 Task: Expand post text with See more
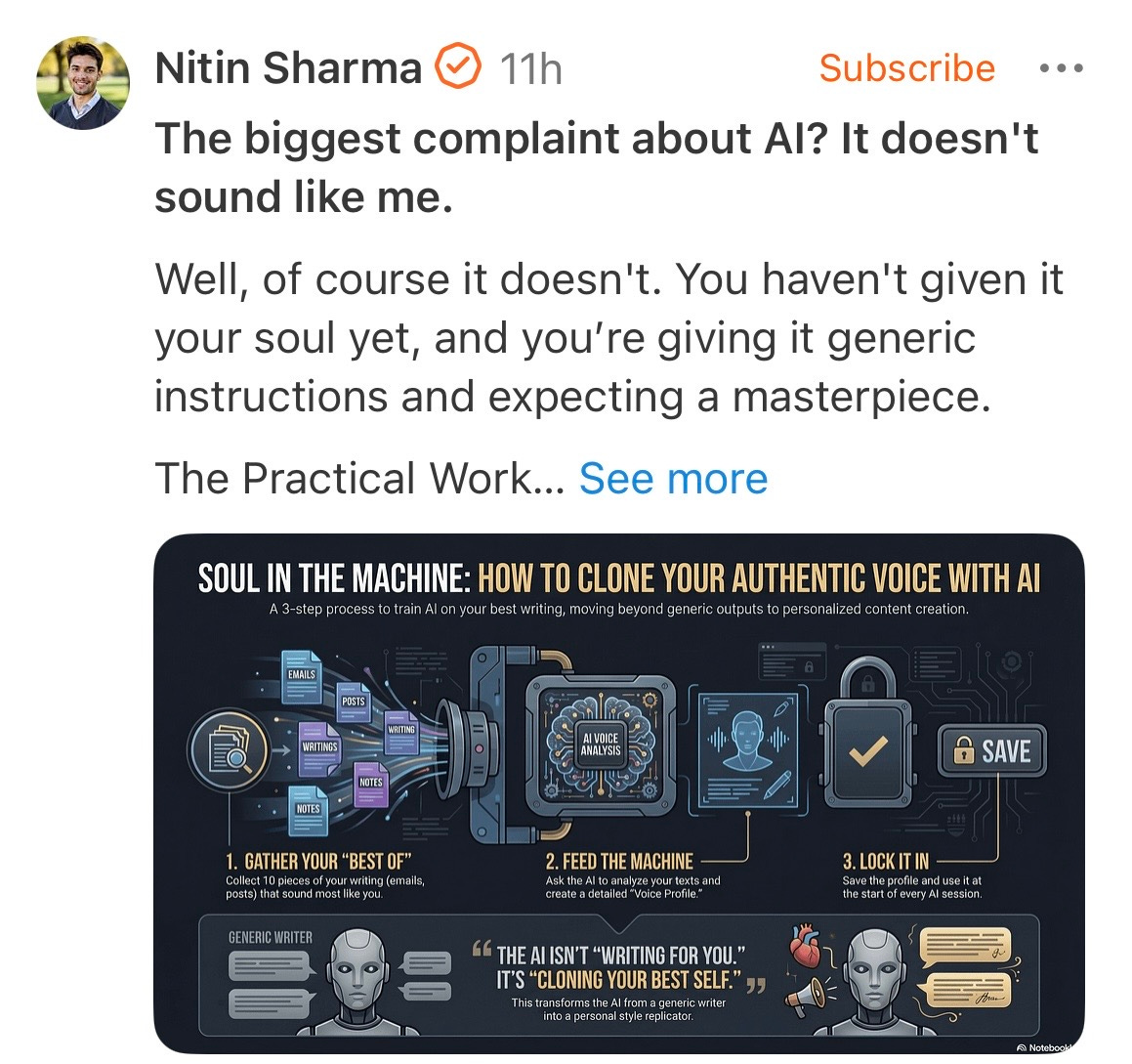pyautogui.click(x=673, y=478)
